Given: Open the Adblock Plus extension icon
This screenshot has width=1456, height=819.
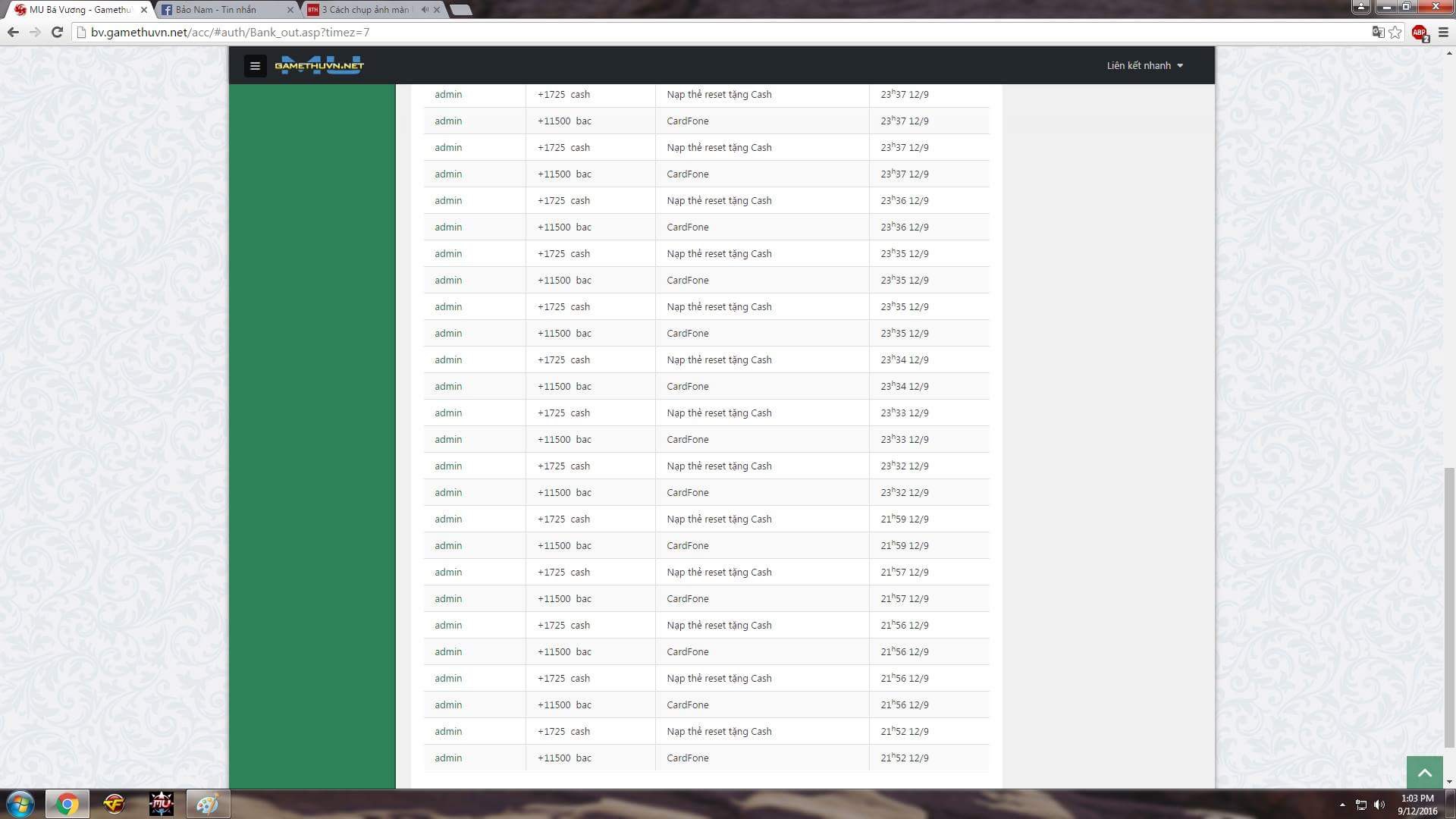Looking at the screenshot, I should (x=1420, y=33).
